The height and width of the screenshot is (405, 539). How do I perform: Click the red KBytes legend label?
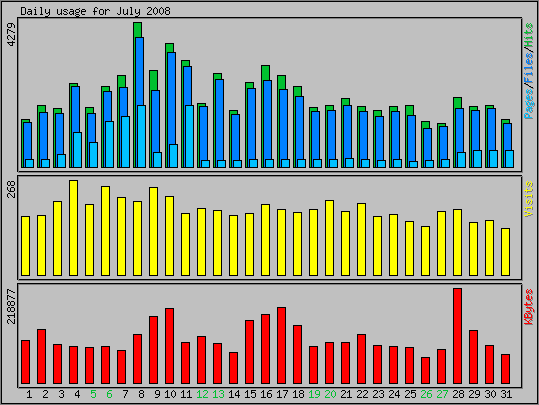click(529, 307)
